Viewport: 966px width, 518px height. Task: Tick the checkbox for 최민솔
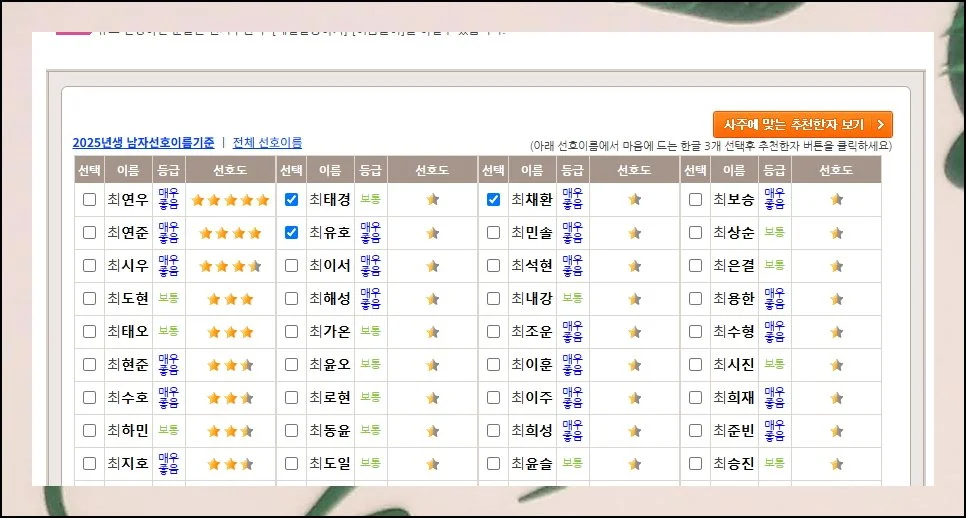pyautogui.click(x=493, y=233)
